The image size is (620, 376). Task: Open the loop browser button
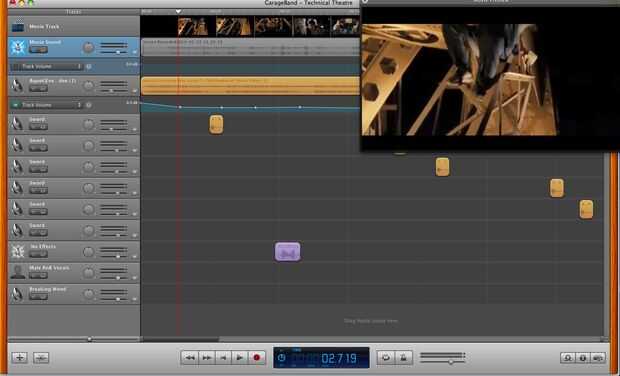pyautogui.click(x=568, y=358)
